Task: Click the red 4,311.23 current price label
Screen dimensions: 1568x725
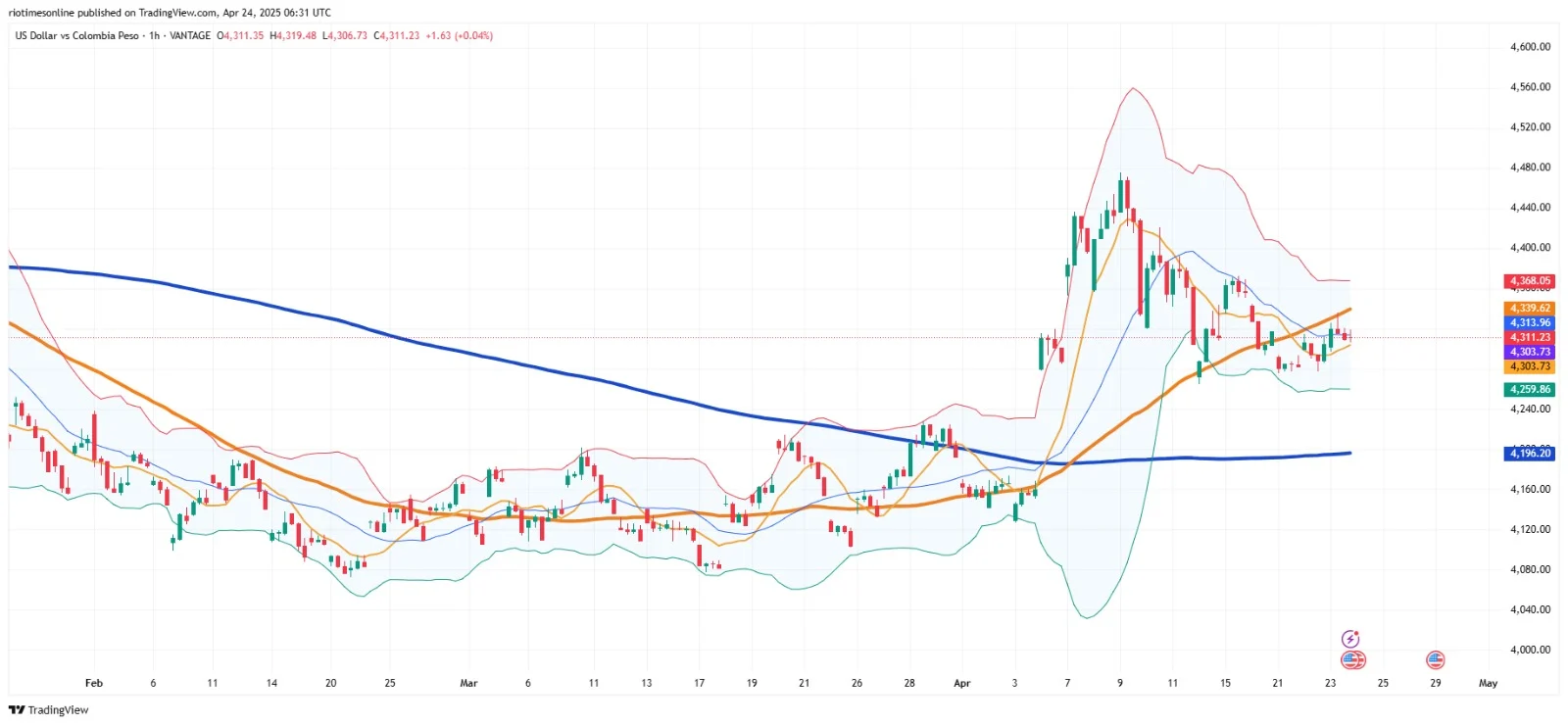Action: (x=1530, y=337)
